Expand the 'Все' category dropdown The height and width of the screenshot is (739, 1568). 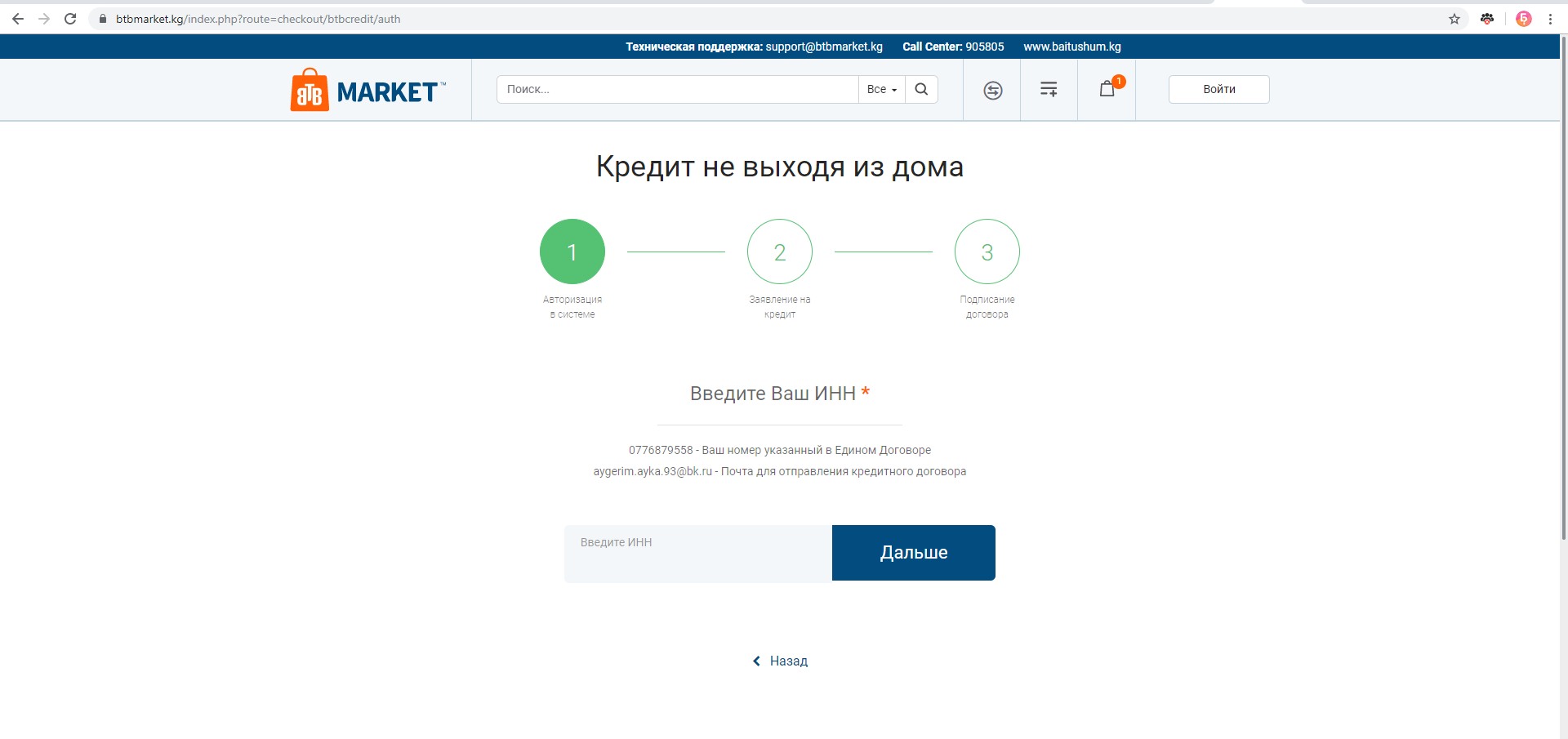[881, 89]
